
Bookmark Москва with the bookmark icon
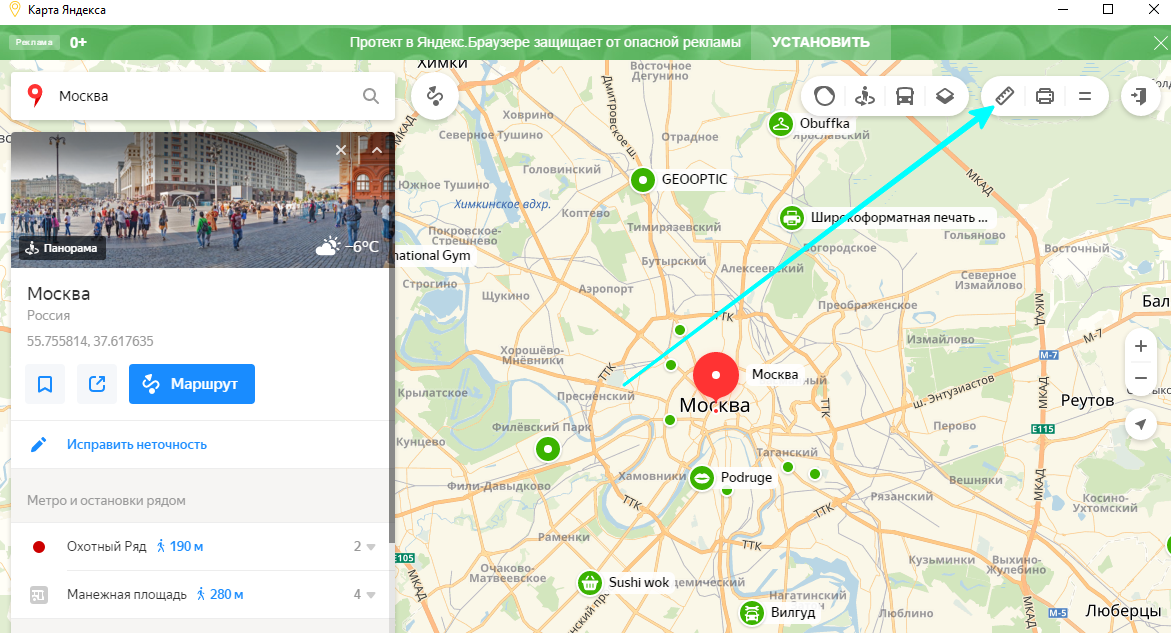(45, 384)
